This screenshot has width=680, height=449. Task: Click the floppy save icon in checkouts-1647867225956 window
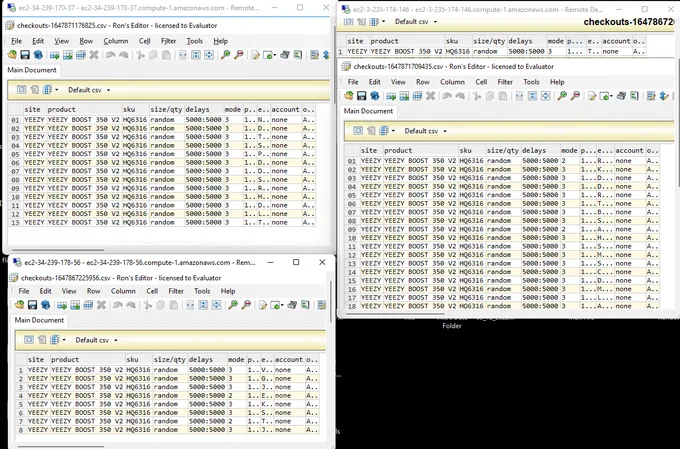pos(33,305)
